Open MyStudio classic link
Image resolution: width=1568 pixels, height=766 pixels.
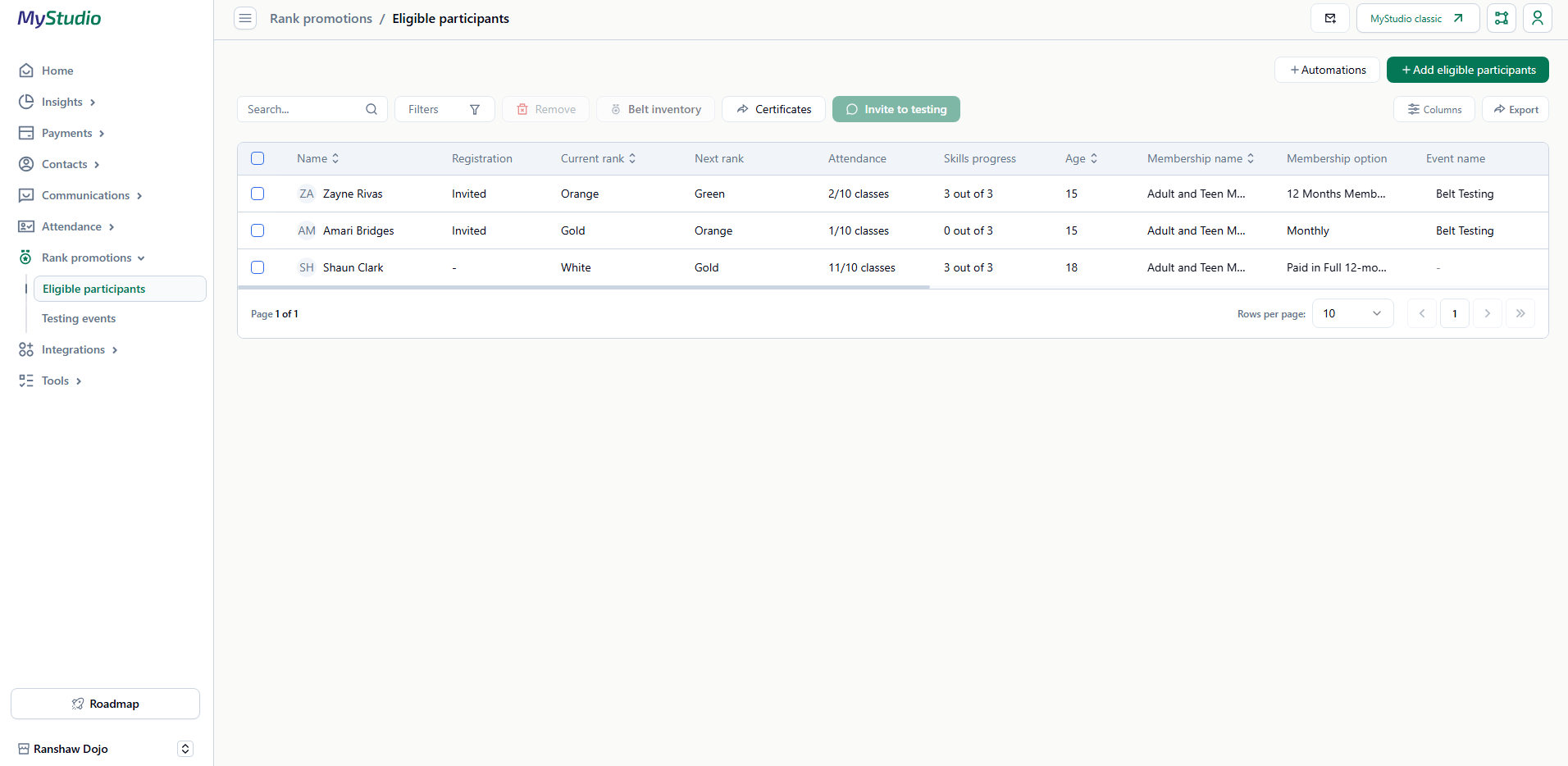click(x=1417, y=18)
